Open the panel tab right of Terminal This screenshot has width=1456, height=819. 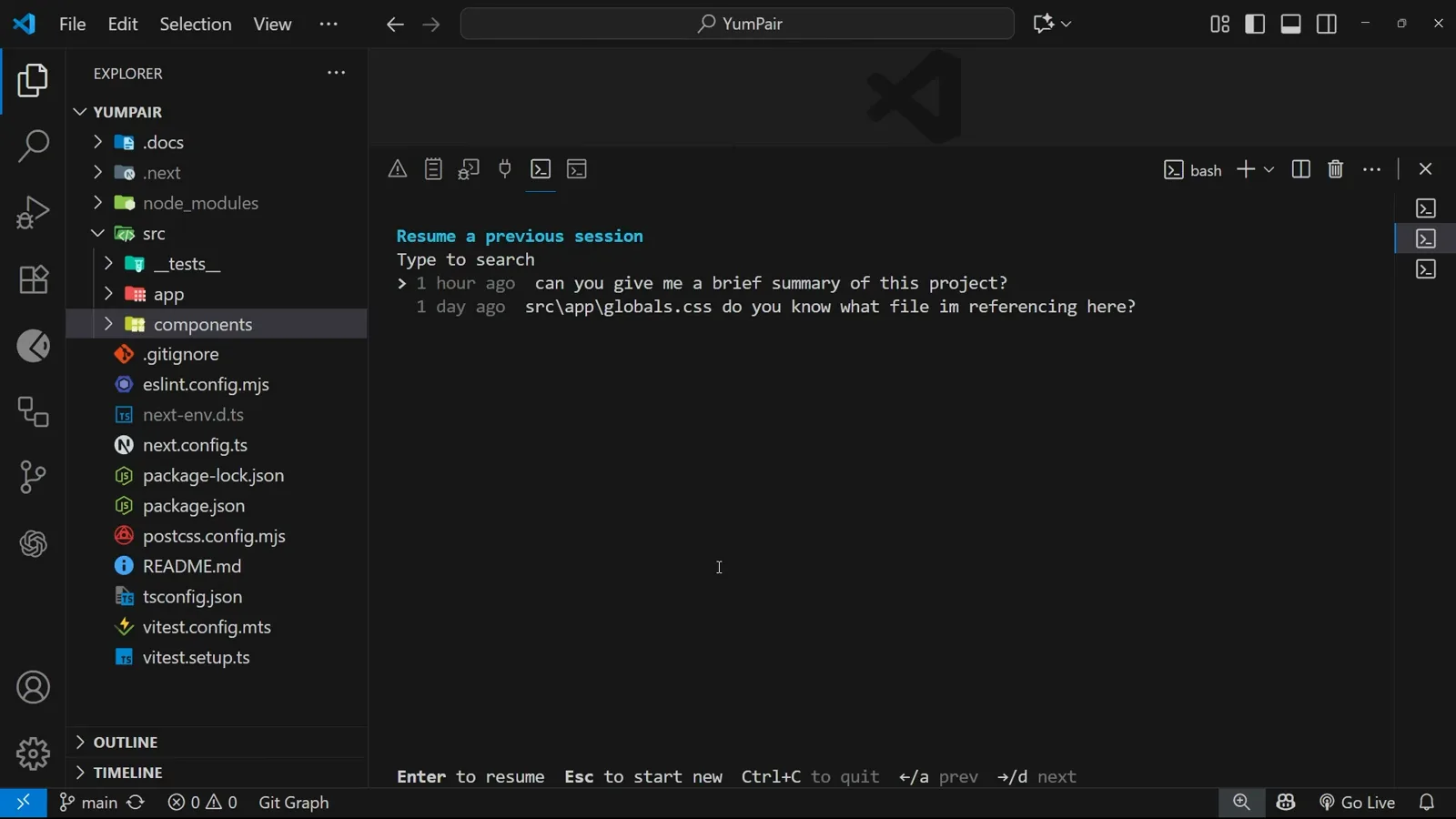(577, 169)
